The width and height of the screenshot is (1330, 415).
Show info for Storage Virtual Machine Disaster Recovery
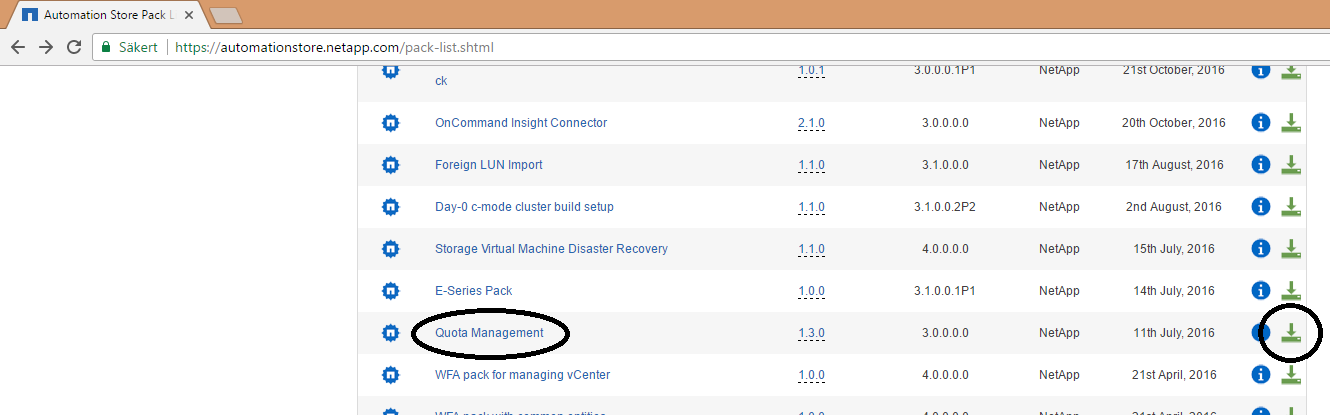(1261, 249)
